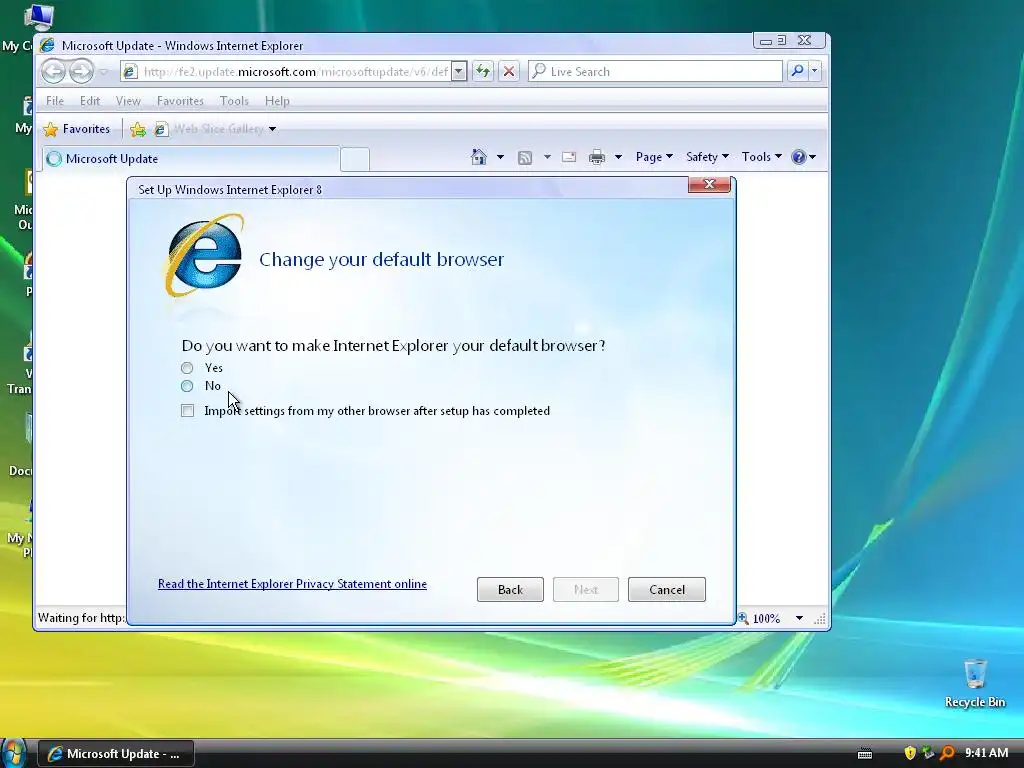Open the Help menu
This screenshot has height=768, width=1024.
[277, 101]
